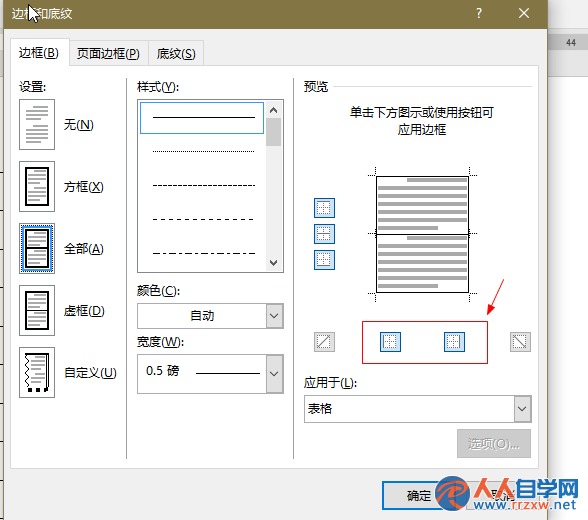Viewport: 588px width, 520px height.
Task: Click the 方框(X) label
Action: tap(83, 187)
